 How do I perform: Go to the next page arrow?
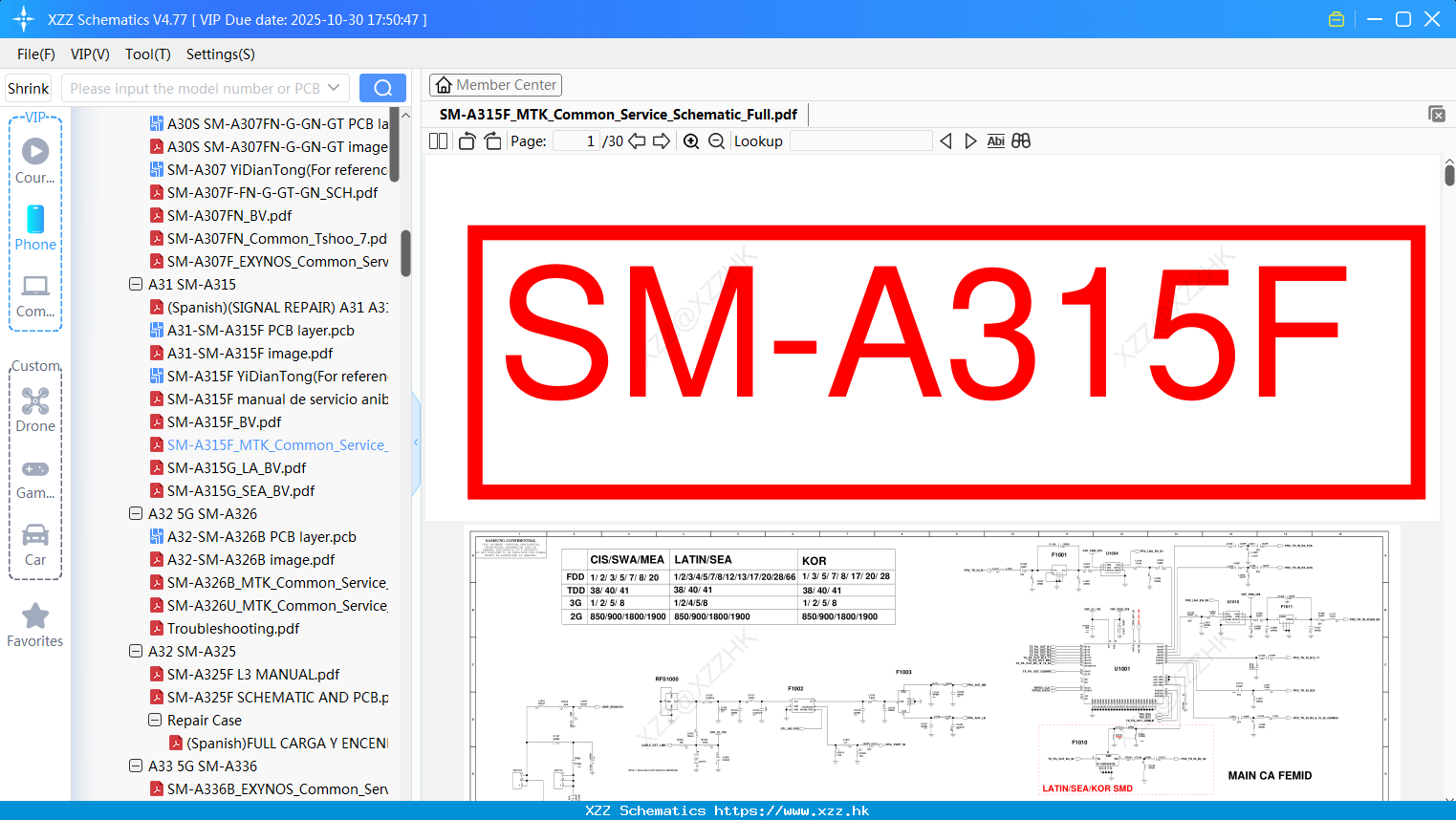(x=662, y=140)
